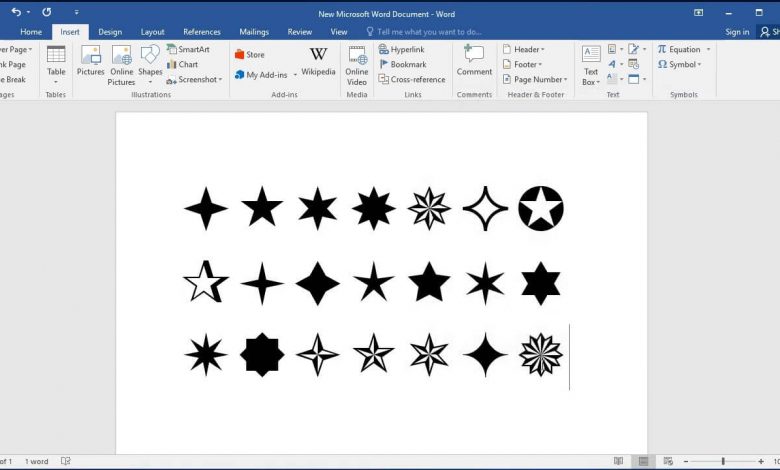
Task: Switch to Print Layout view
Action: click(x=643, y=461)
